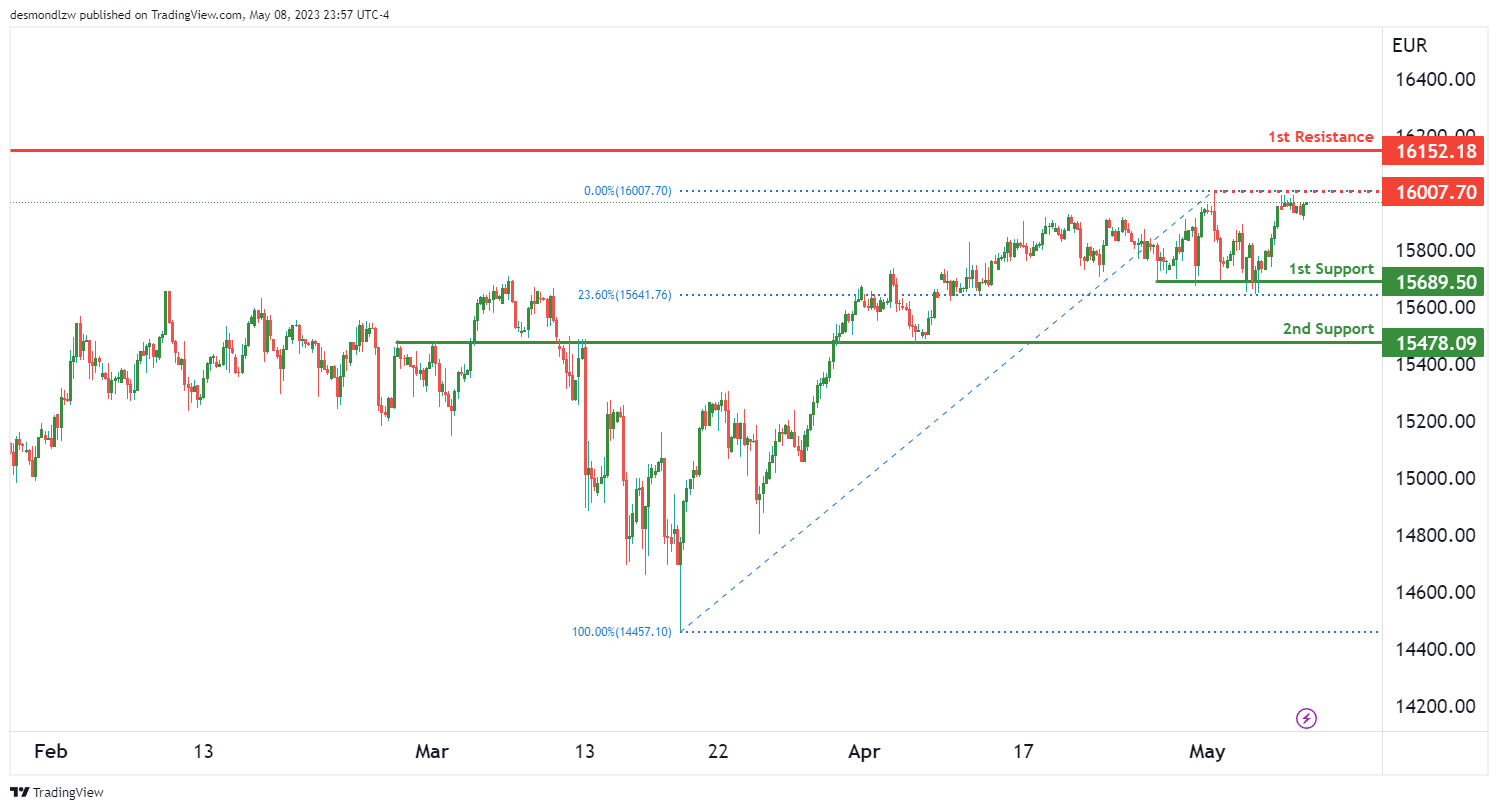The height and width of the screenshot is (810, 1498).
Task: Click the TradingView logo icon
Action: point(20,792)
